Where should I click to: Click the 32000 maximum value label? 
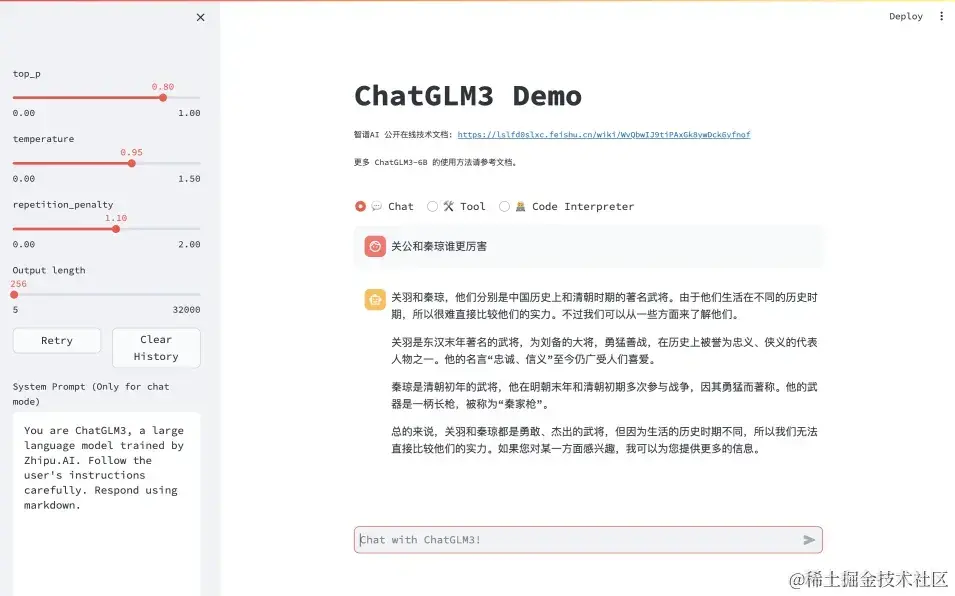[x=186, y=309]
